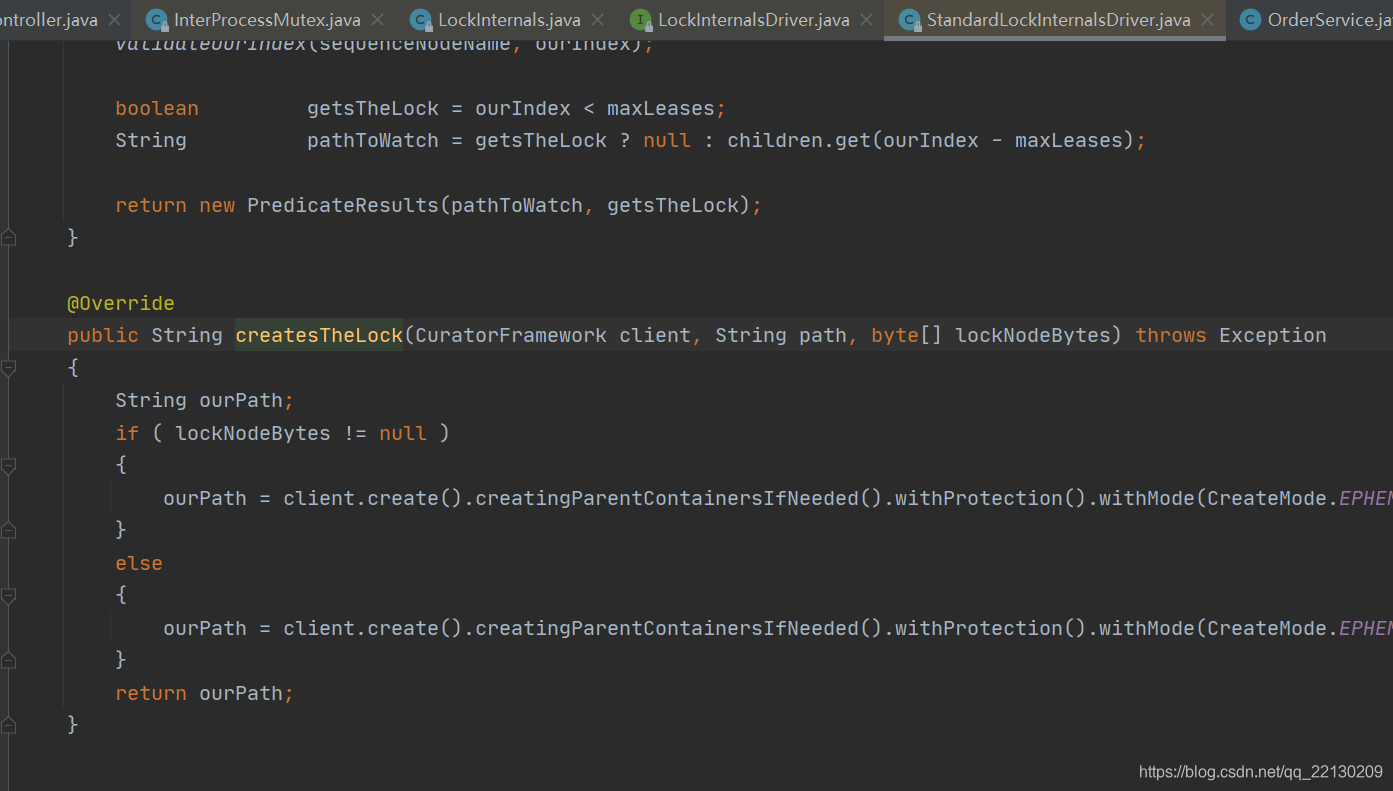Click the highlighted createsTheLock method name
Image resolution: width=1393 pixels, height=791 pixels.
(319, 335)
